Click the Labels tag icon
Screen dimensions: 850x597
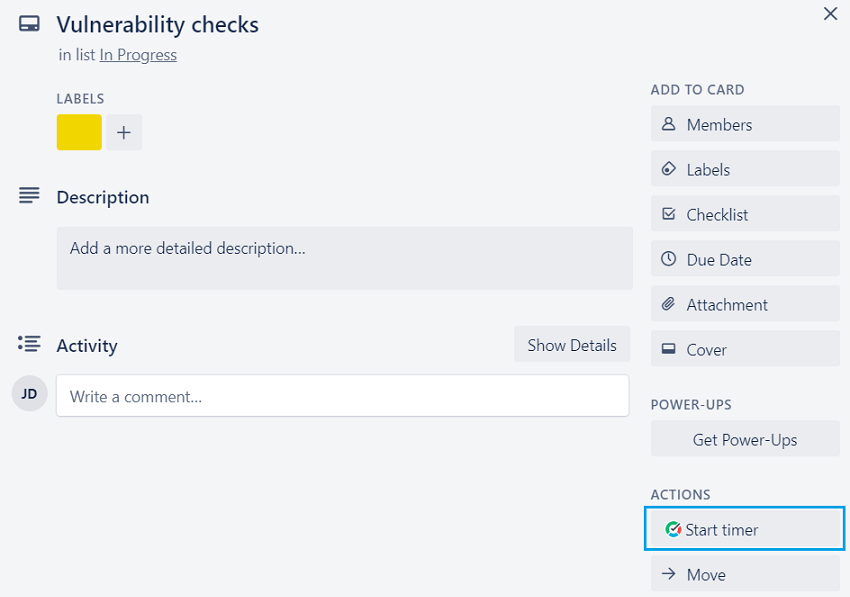pos(669,170)
